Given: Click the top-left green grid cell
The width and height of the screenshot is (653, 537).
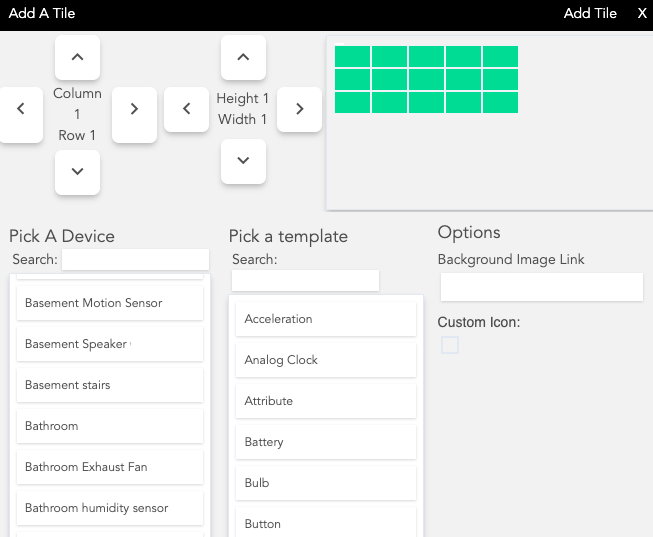Looking at the screenshot, I should [x=352, y=57].
